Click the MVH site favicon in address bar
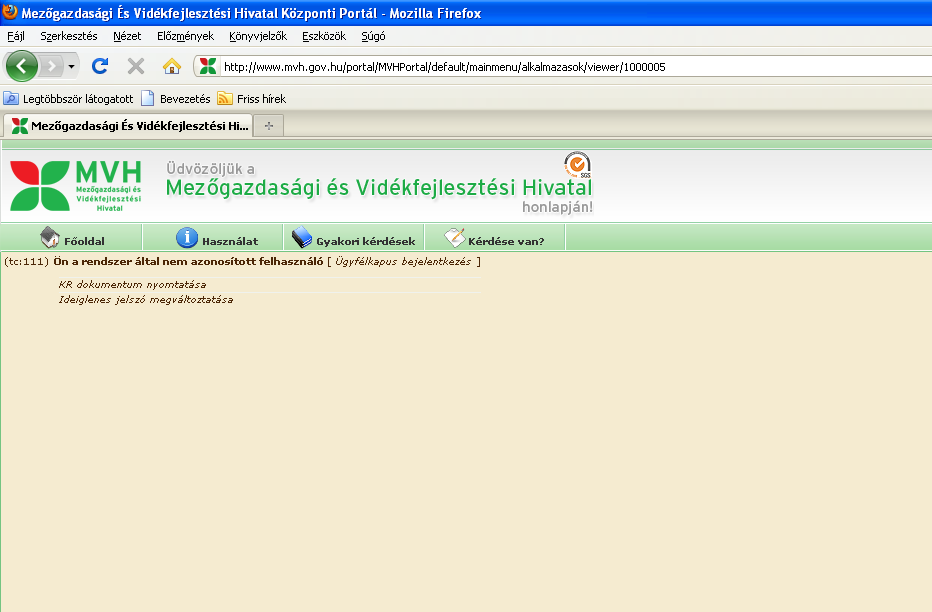The height and width of the screenshot is (612, 932). click(207, 66)
